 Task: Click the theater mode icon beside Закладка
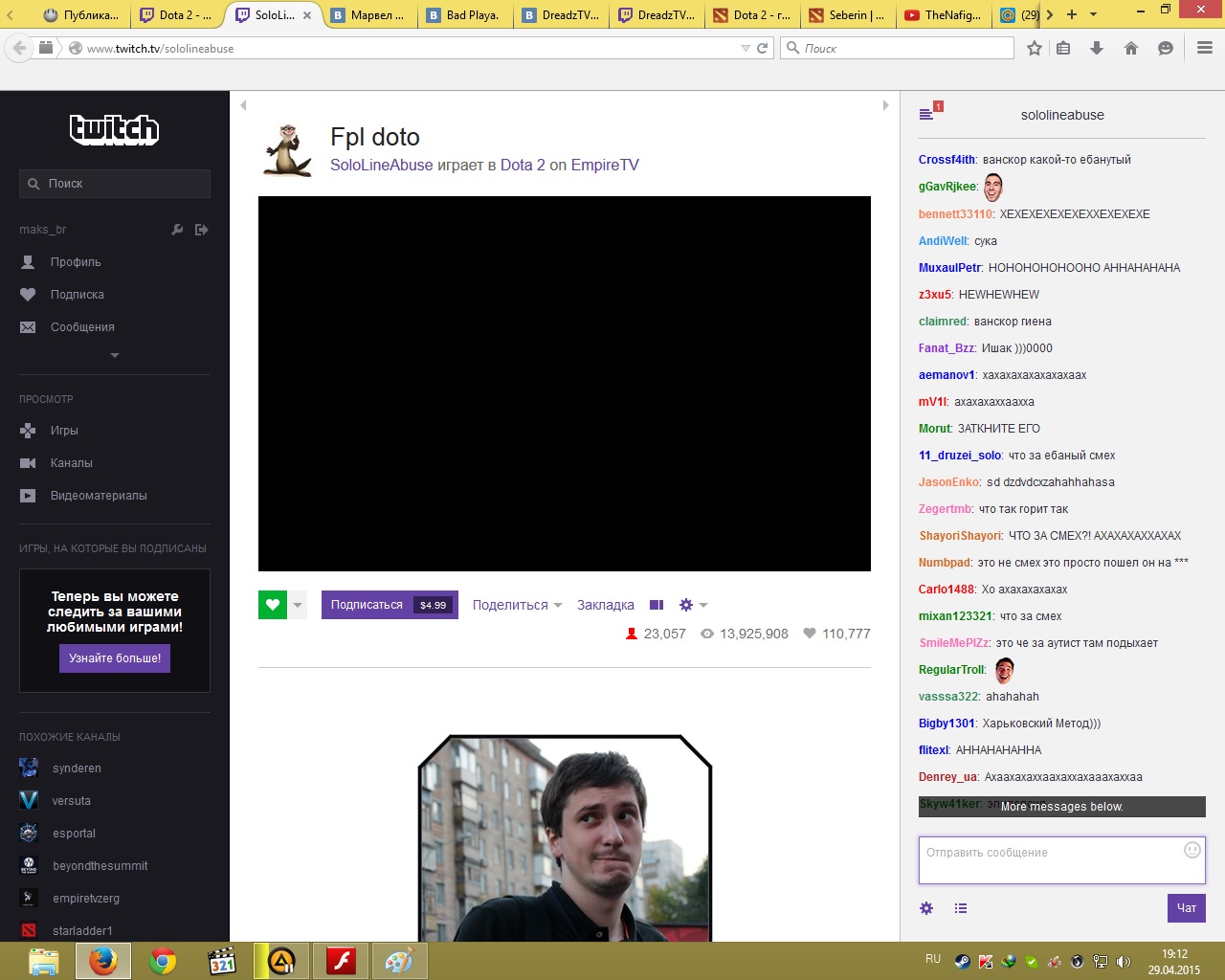coord(657,605)
